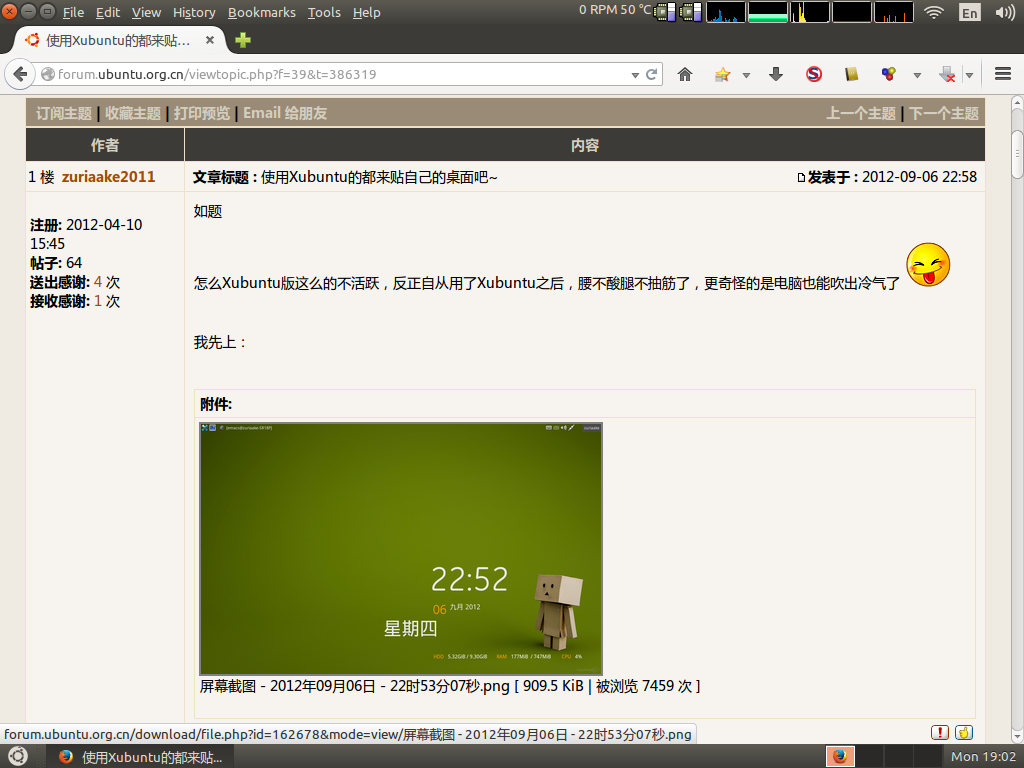Click the 收藏主题 link
This screenshot has height=768, width=1024.
coord(133,113)
